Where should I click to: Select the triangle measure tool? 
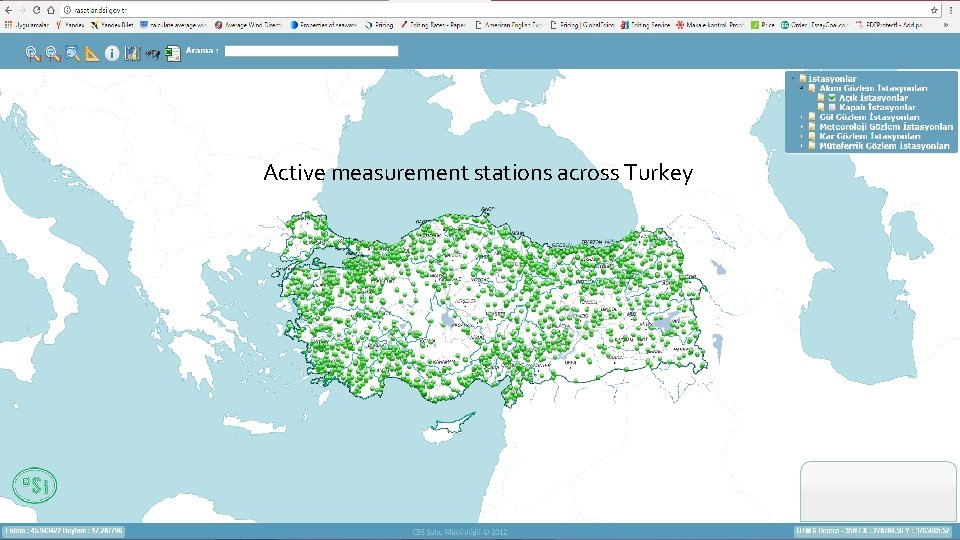pyautogui.click(x=92, y=53)
